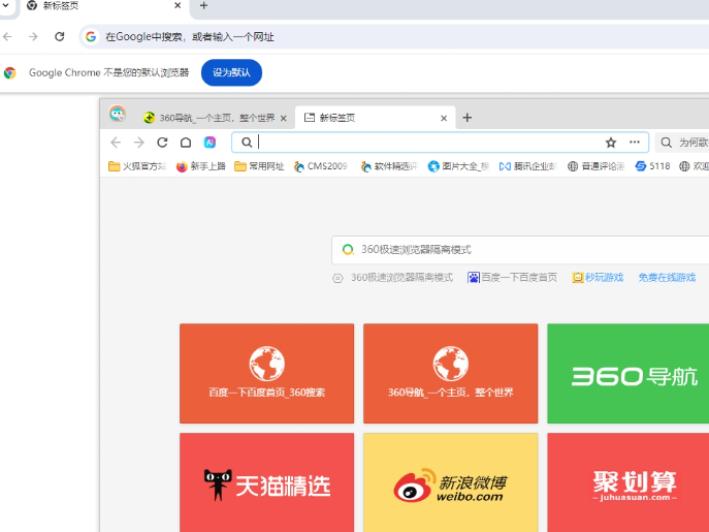Open the 腾讯企业 bookmark
The image size is (709, 532).
[x=527, y=166]
